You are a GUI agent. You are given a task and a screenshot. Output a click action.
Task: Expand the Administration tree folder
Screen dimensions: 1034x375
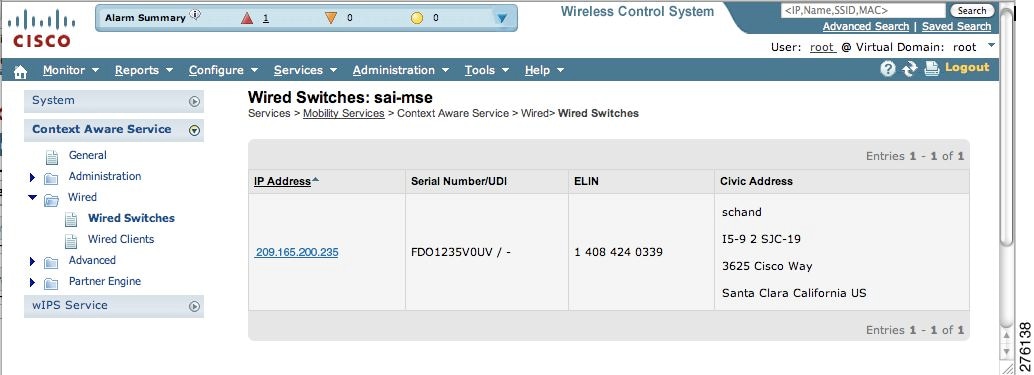32,177
